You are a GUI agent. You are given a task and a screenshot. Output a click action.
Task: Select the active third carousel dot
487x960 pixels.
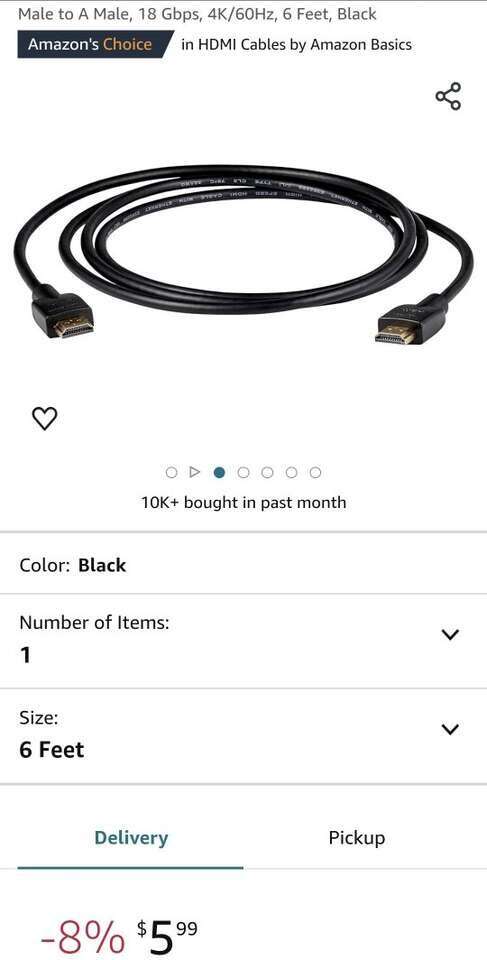click(x=219, y=472)
